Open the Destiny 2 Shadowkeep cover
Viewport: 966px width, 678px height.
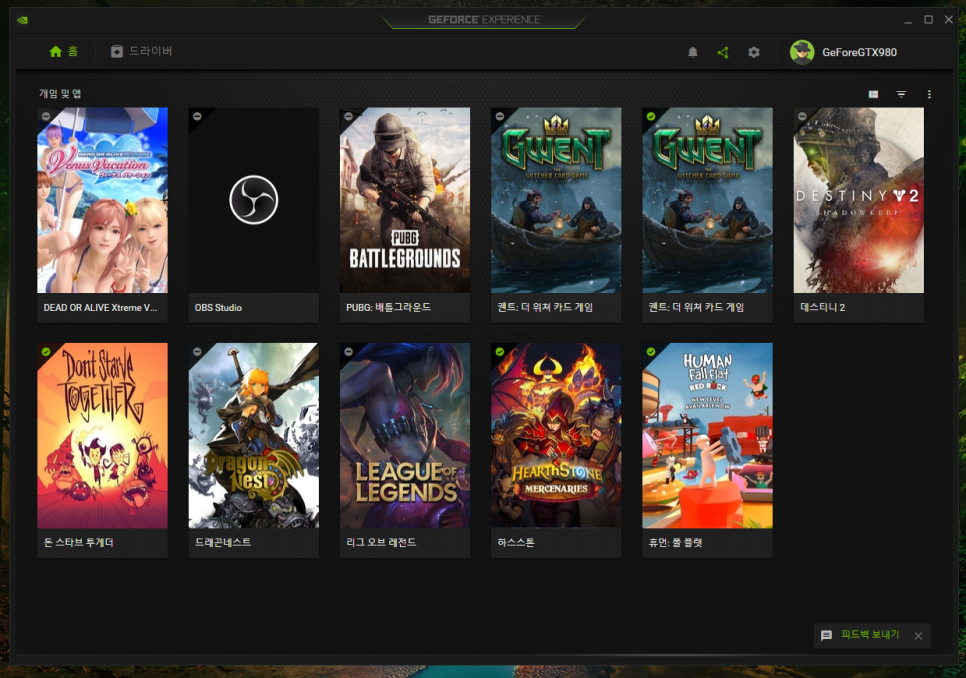[858, 200]
